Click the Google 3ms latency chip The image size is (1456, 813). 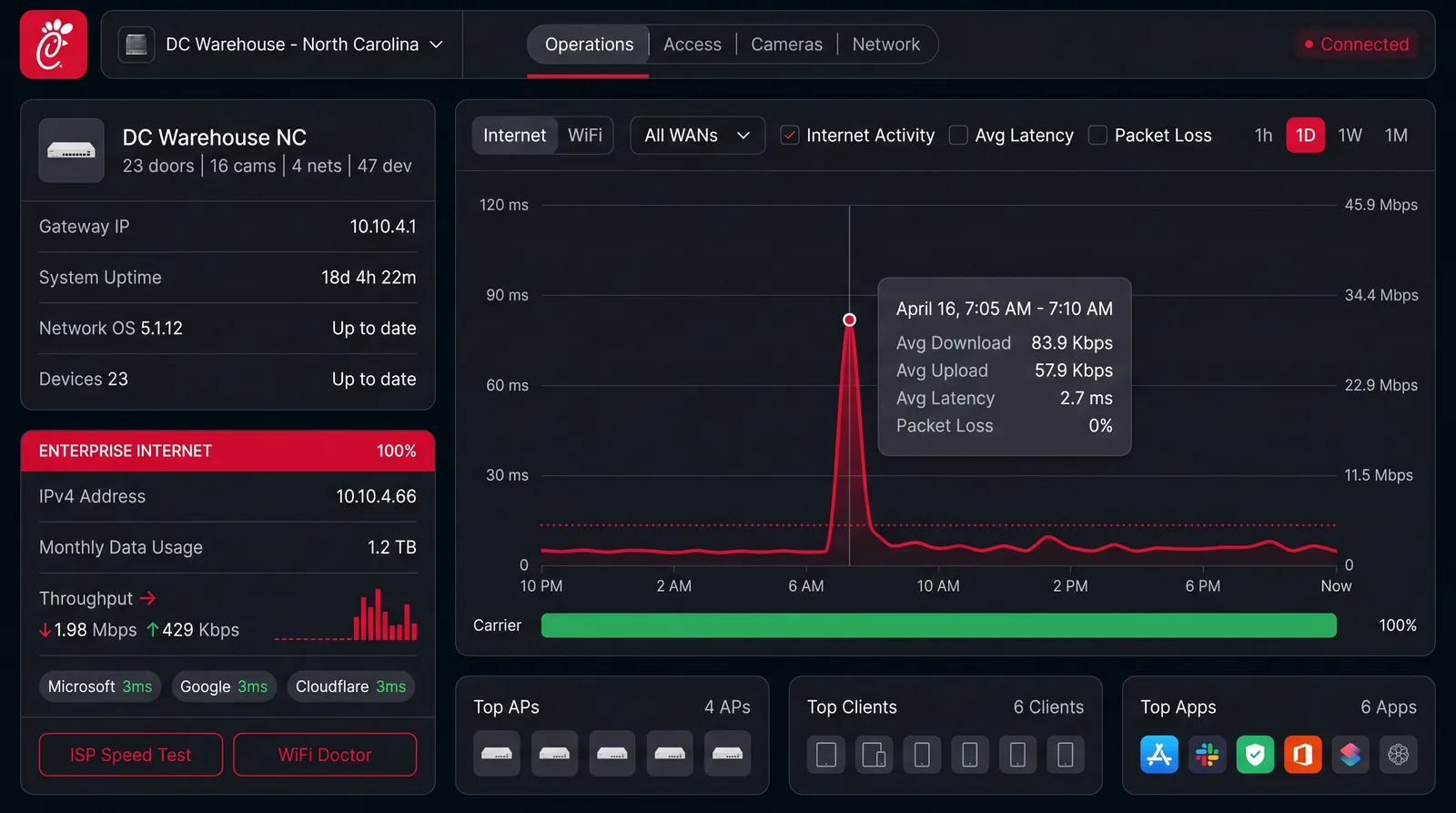tap(224, 686)
